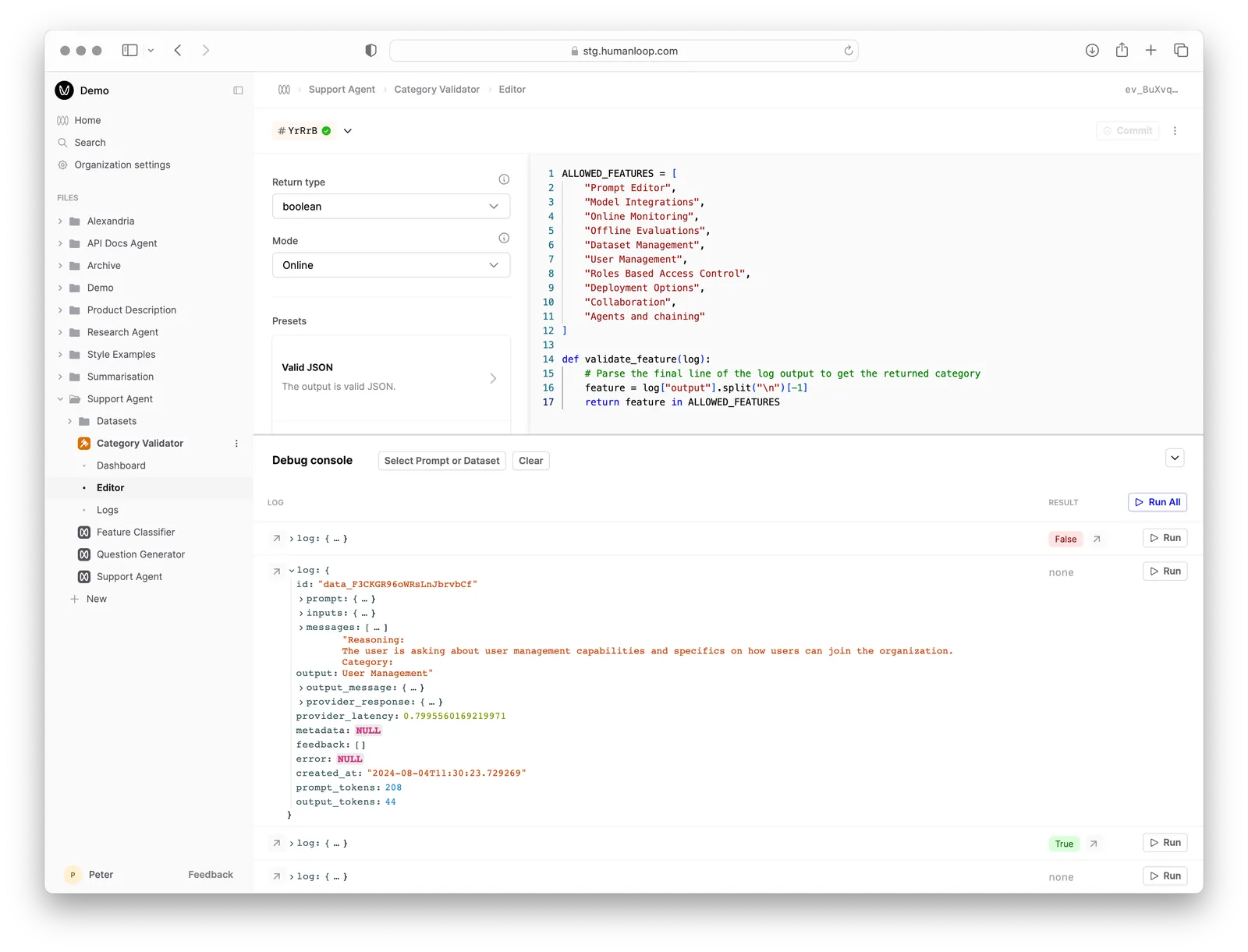This screenshot has height=952, width=1248.
Task: Click the Support Agent breadcrumb link
Action: [x=342, y=90]
